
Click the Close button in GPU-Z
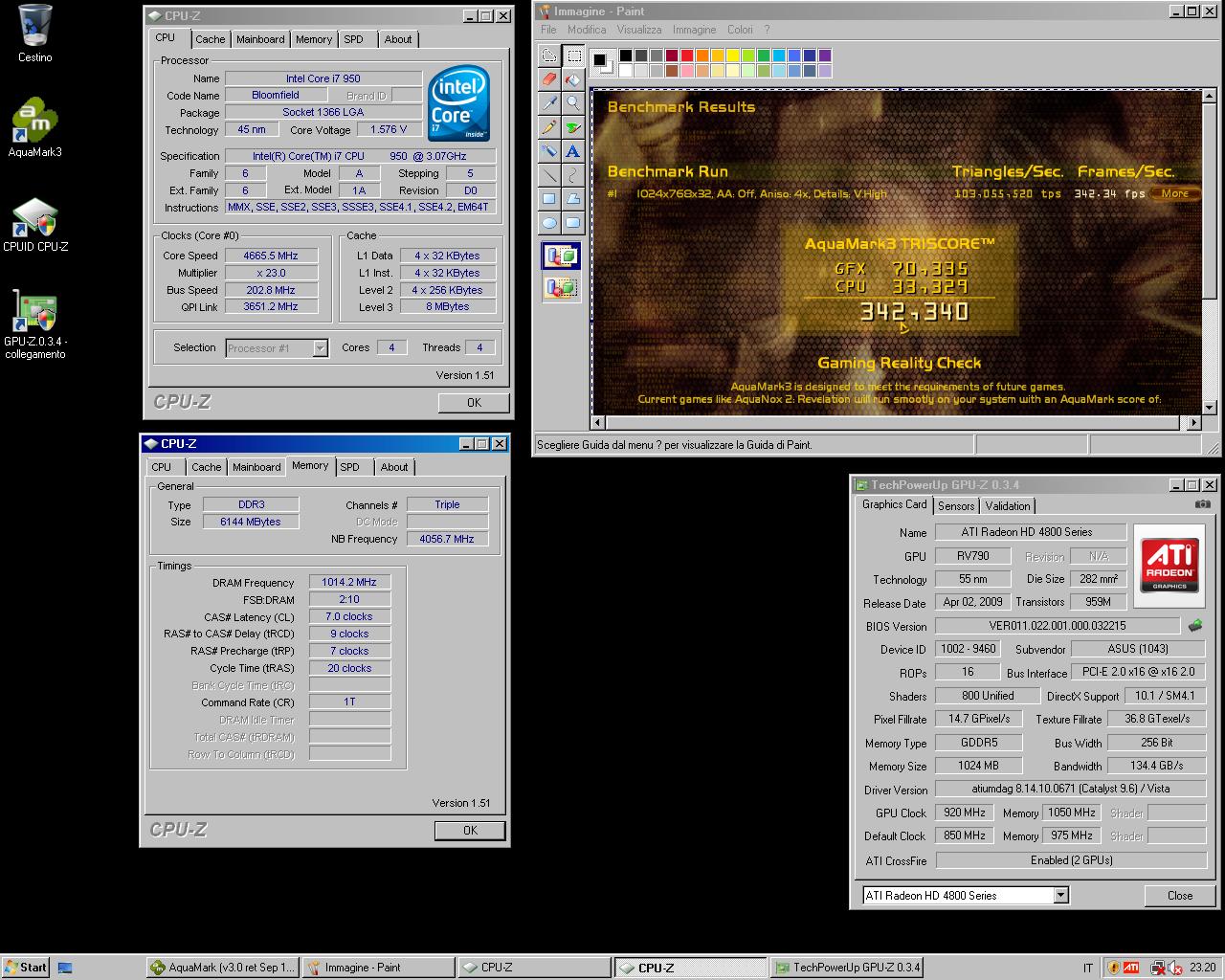tap(1180, 896)
